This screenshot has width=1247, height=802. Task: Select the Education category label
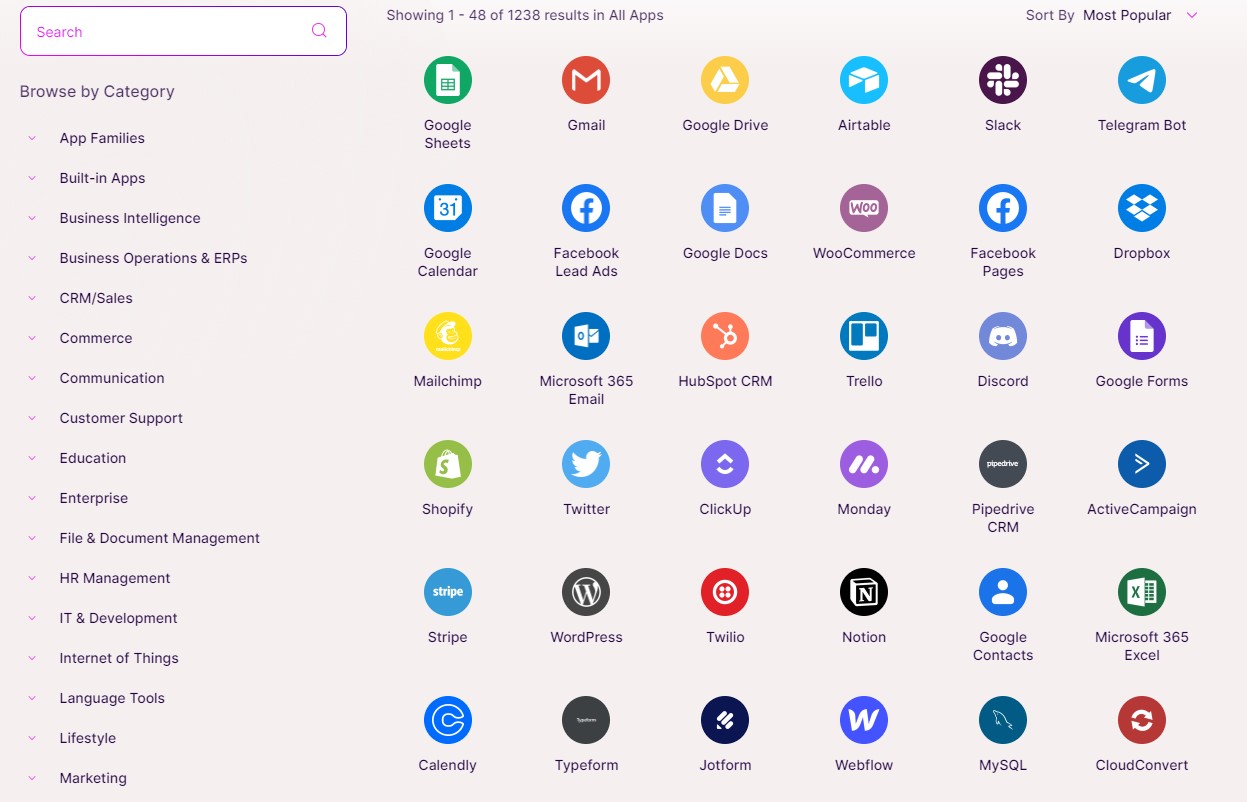pyautogui.click(x=93, y=458)
